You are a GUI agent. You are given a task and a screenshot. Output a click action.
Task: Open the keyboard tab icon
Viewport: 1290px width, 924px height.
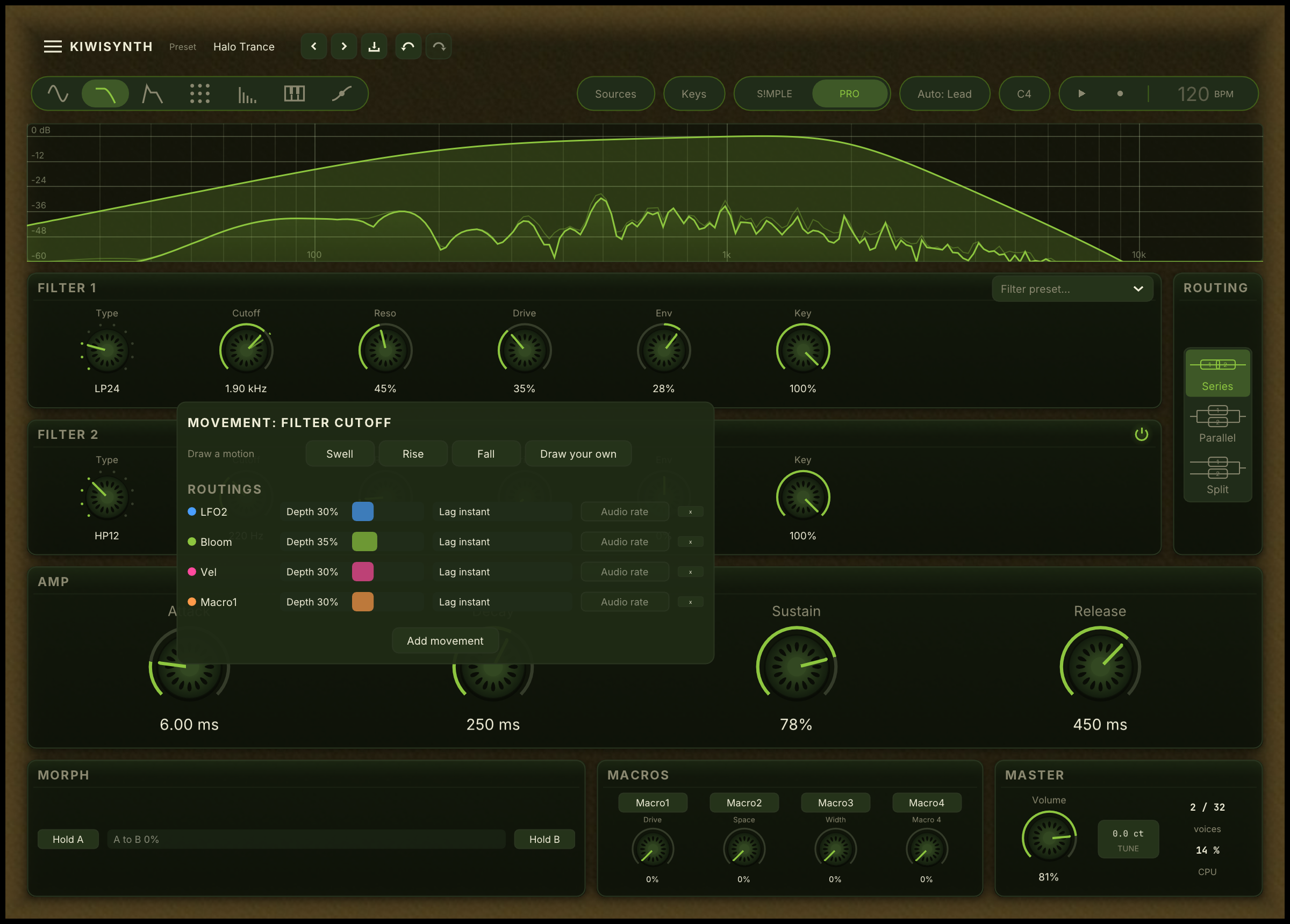(294, 94)
